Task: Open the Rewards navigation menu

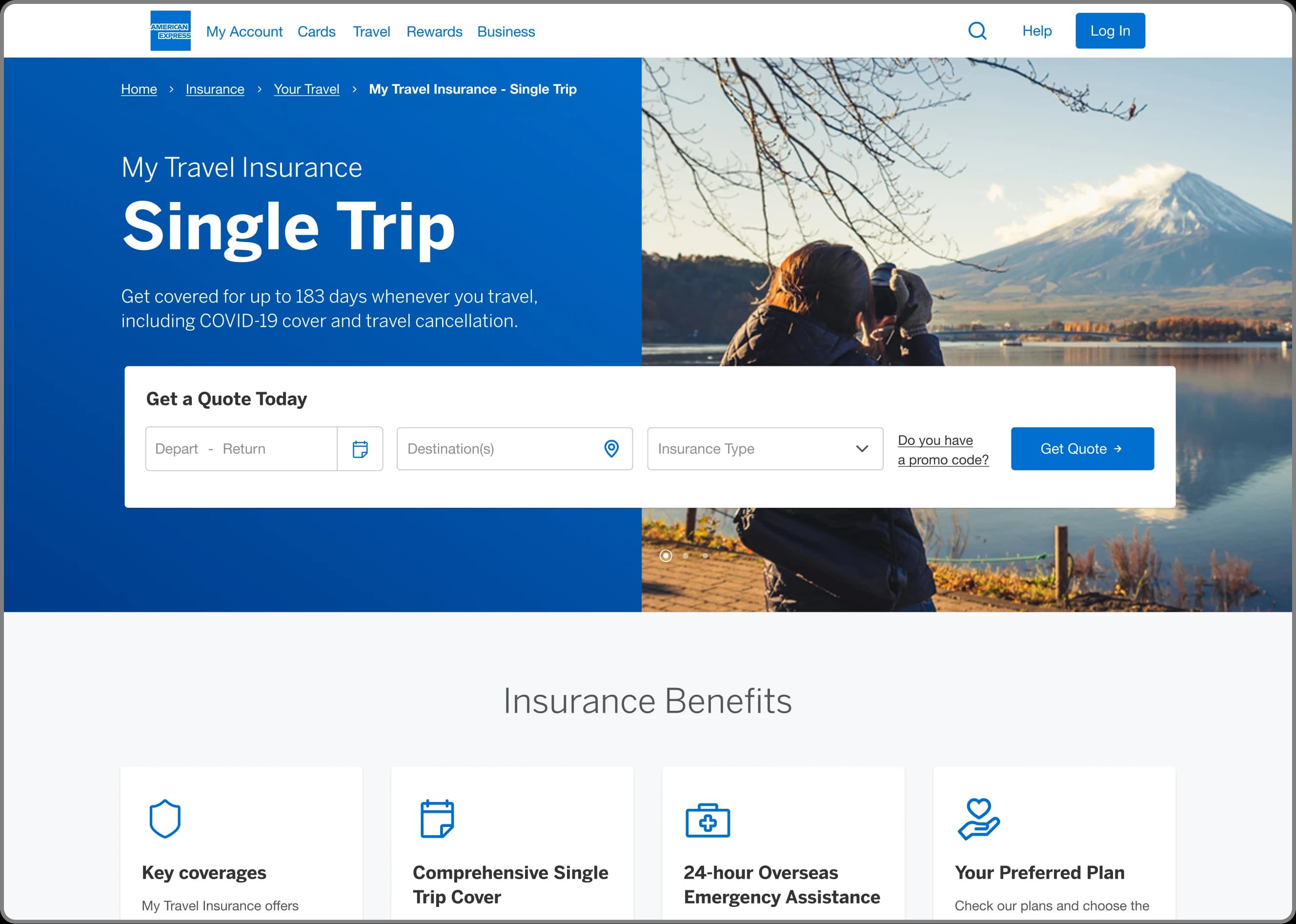Action: coord(434,31)
